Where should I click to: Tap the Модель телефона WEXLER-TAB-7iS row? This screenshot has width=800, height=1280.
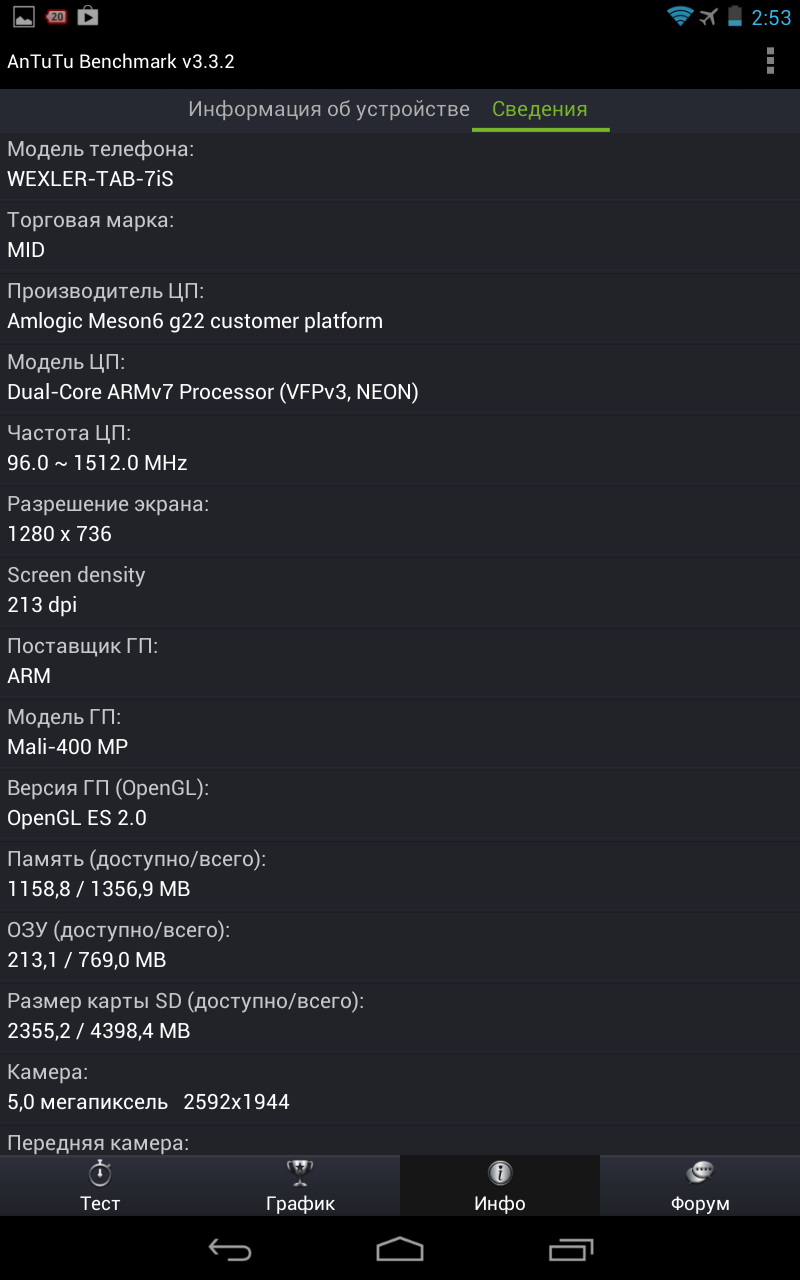(400, 165)
